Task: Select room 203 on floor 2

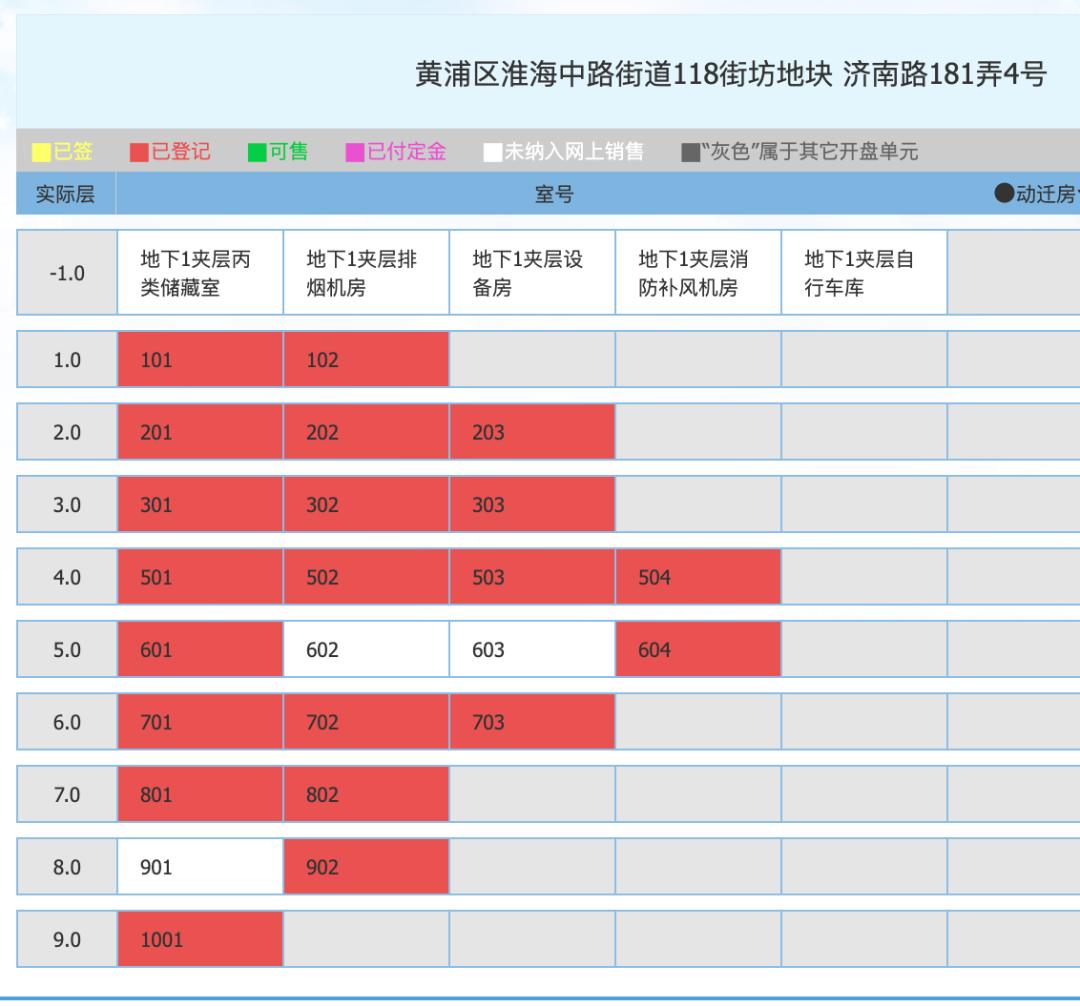Action: pyautogui.click(x=532, y=433)
